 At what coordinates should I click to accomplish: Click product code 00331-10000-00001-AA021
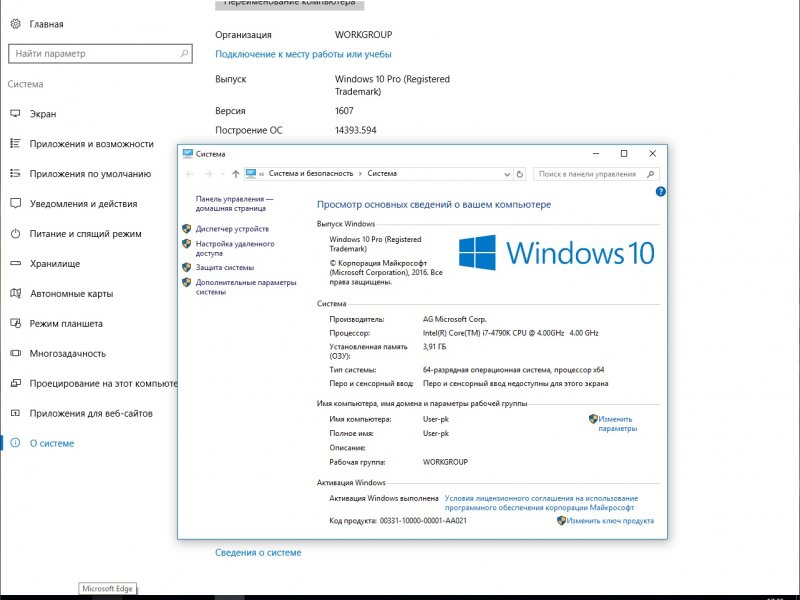coord(423,521)
